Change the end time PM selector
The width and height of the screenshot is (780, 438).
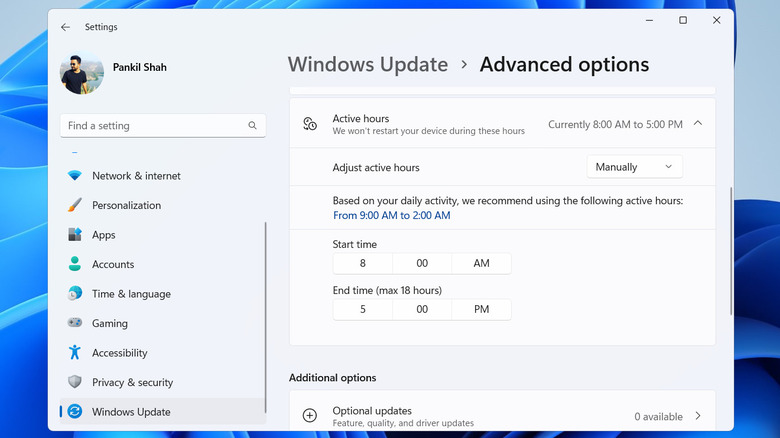(x=481, y=310)
